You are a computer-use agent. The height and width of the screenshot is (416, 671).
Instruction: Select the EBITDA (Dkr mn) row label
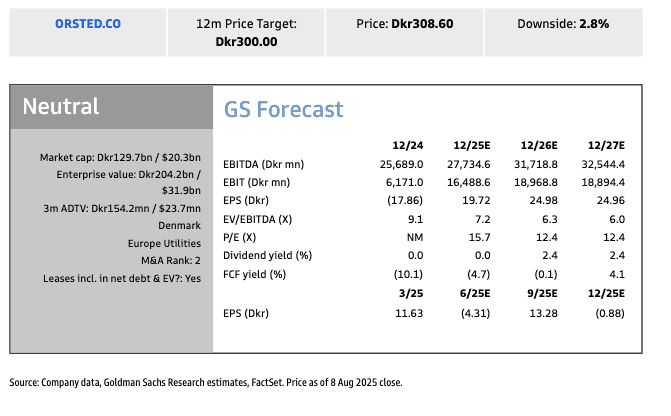click(264, 163)
